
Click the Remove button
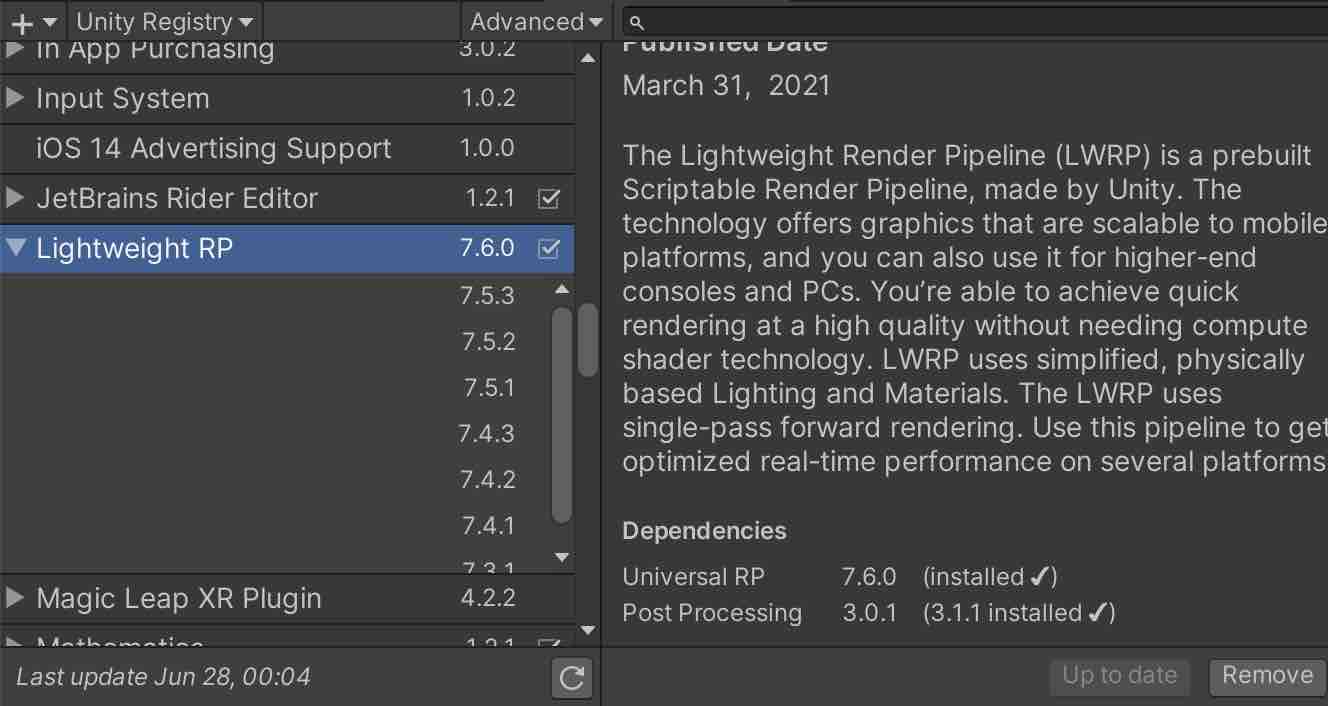click(x=1267, y=676)
